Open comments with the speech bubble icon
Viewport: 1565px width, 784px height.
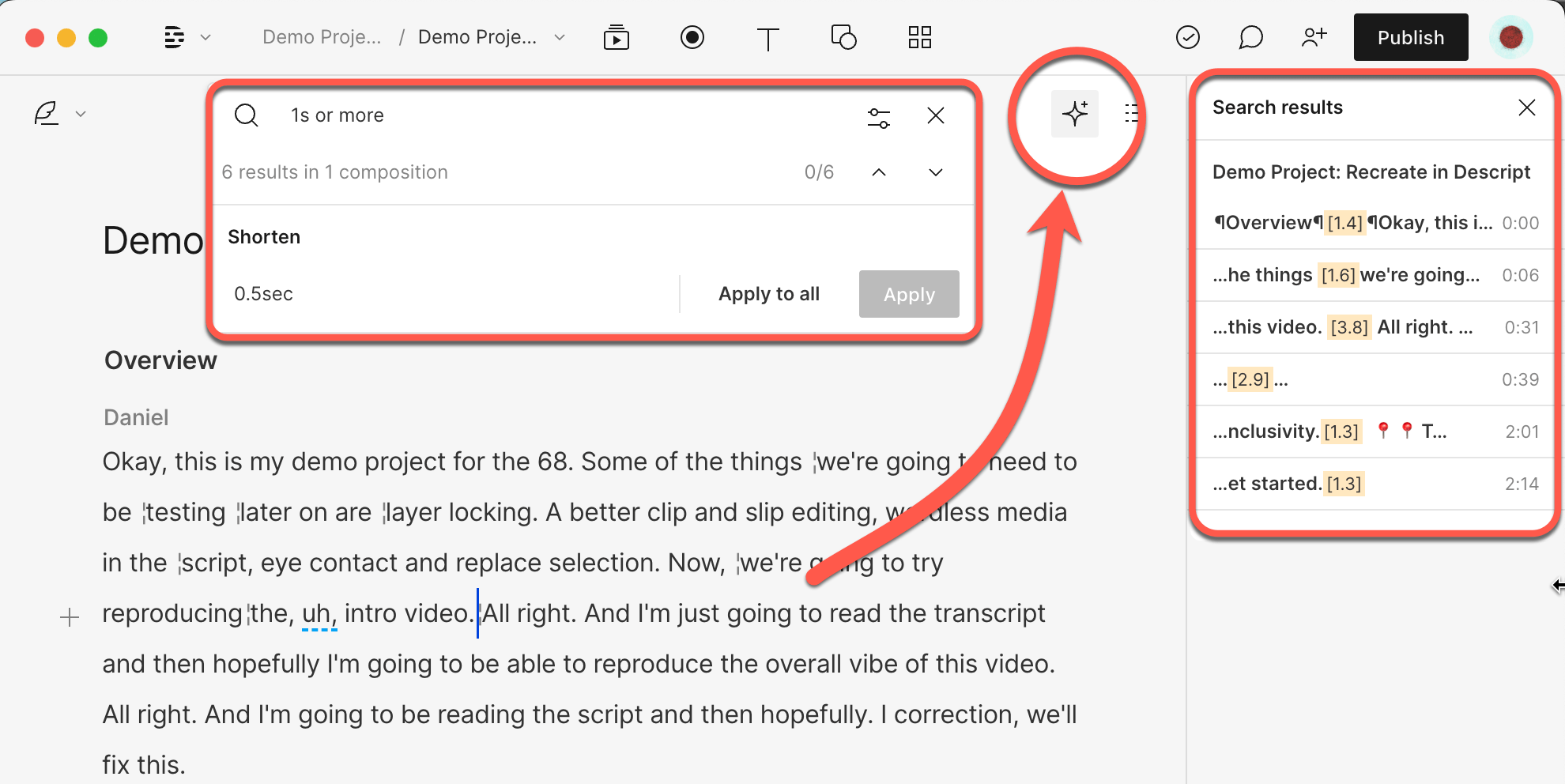pyautogui.click(x=1250, y=37)
